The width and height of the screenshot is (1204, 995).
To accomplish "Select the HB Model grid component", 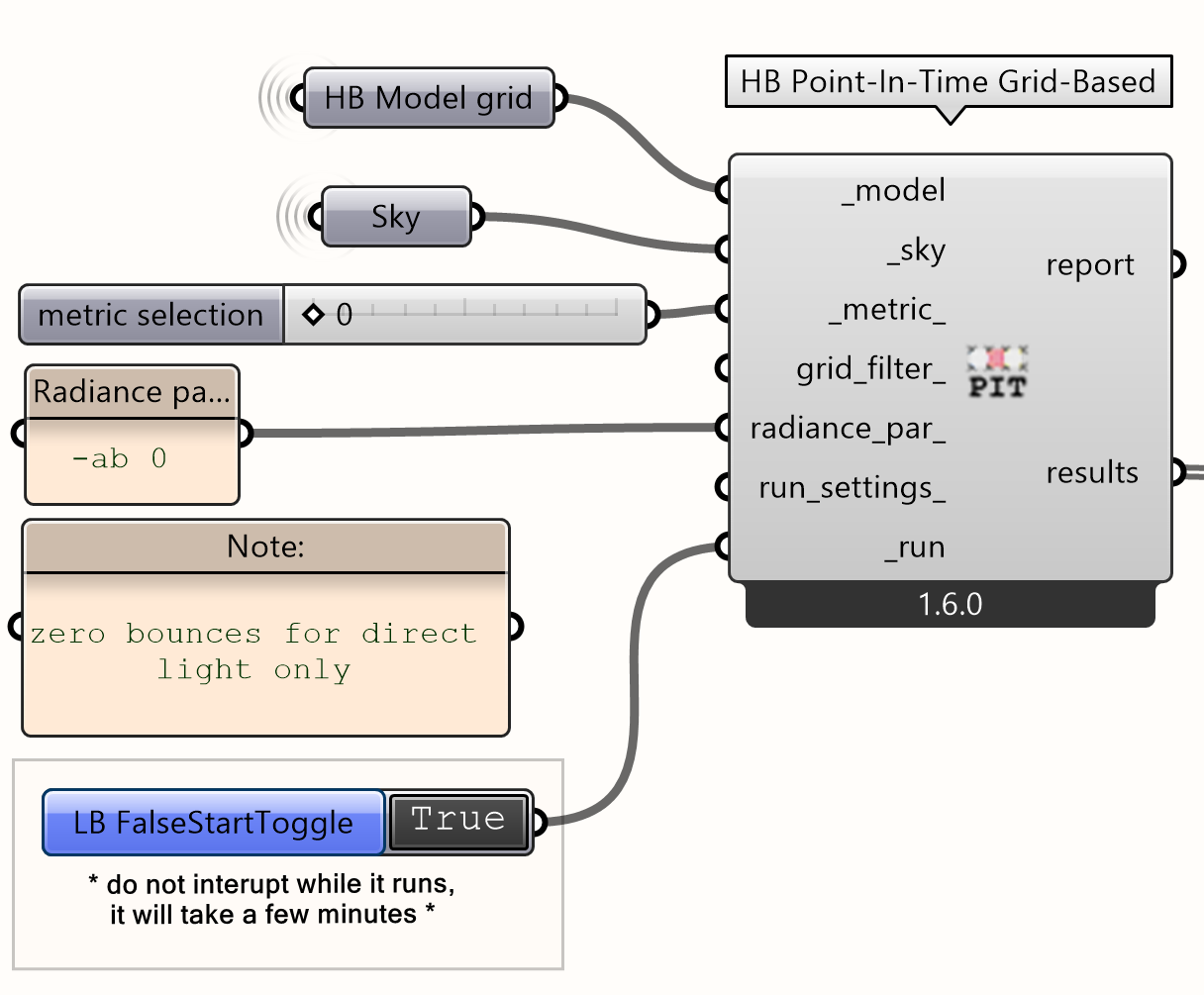I will point(428,98).
